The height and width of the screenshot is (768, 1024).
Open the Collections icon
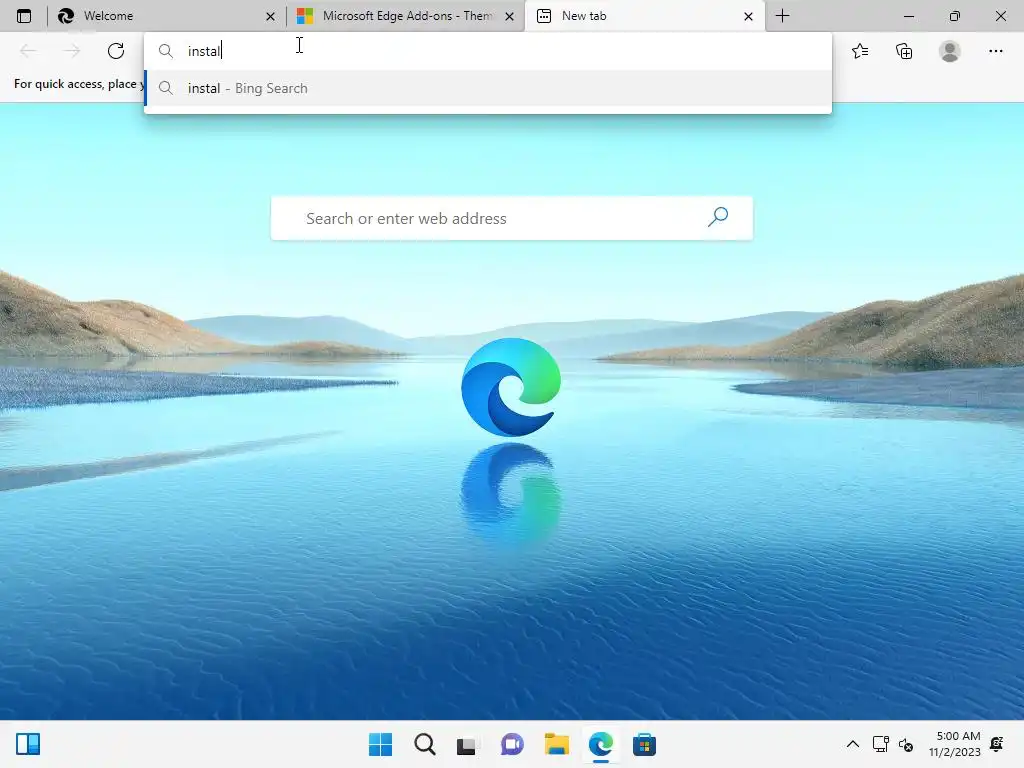[904, 51]
